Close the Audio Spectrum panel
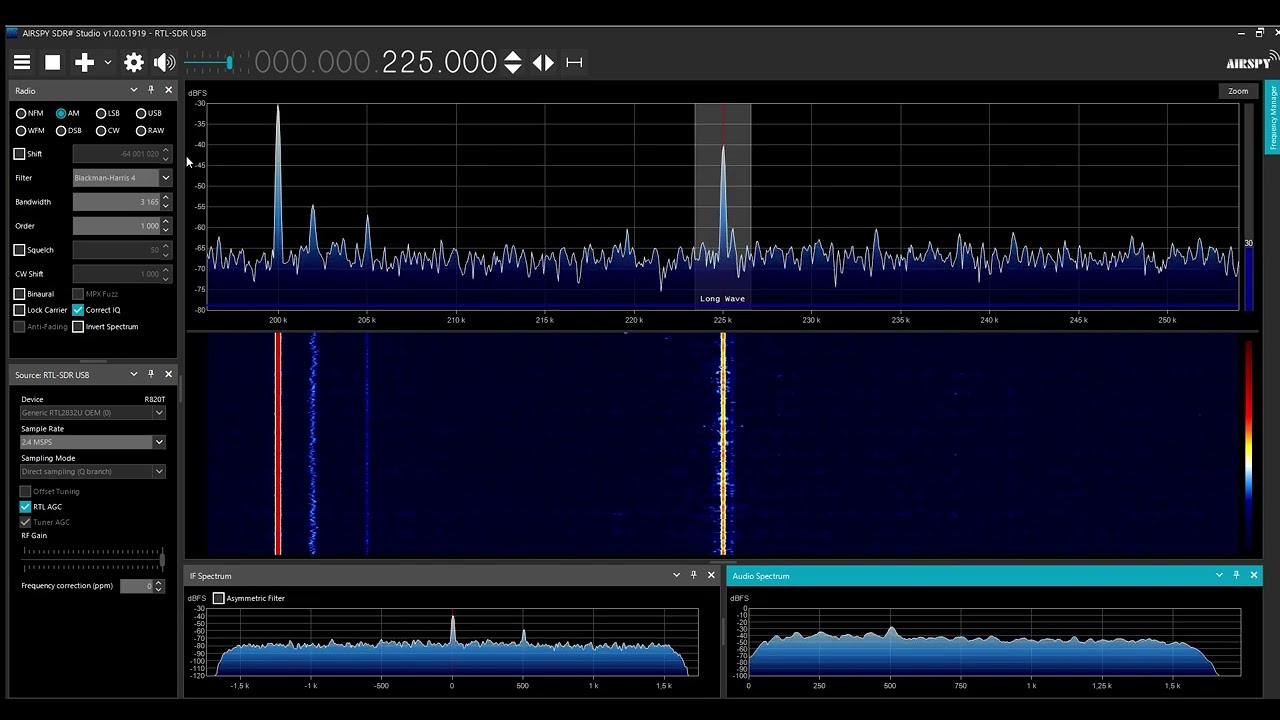1280x720 pixels. 1254,575
